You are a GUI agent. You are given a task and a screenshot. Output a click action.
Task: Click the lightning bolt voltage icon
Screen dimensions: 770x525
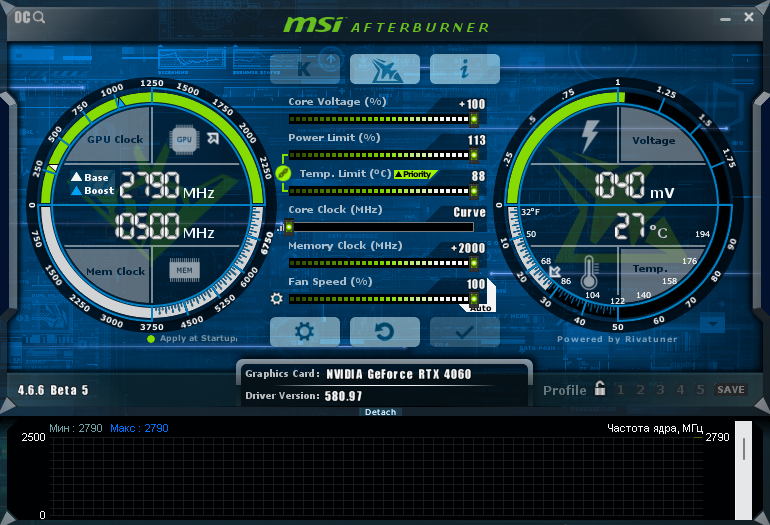point(590,136)
